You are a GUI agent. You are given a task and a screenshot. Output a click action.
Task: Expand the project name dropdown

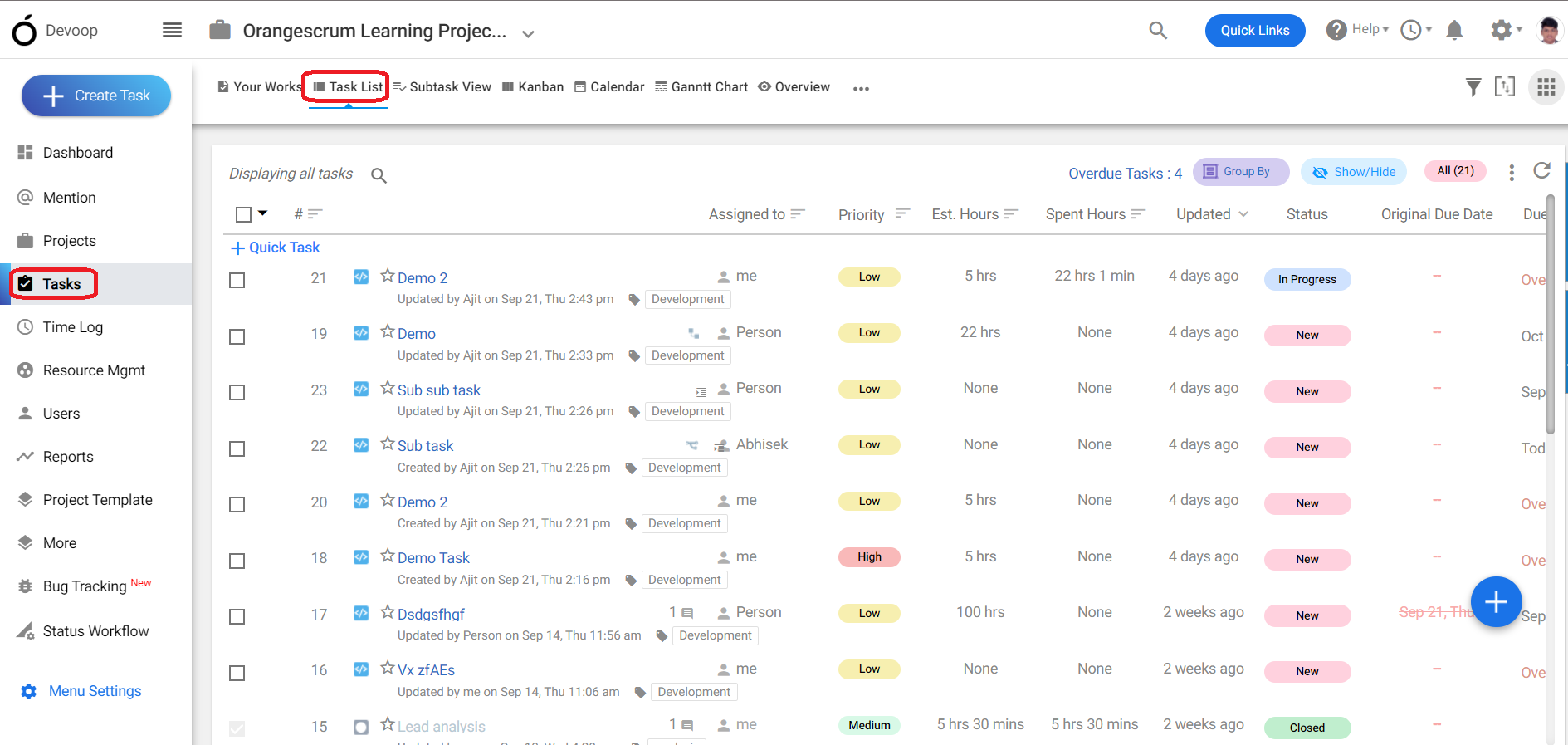pos(528,34)
